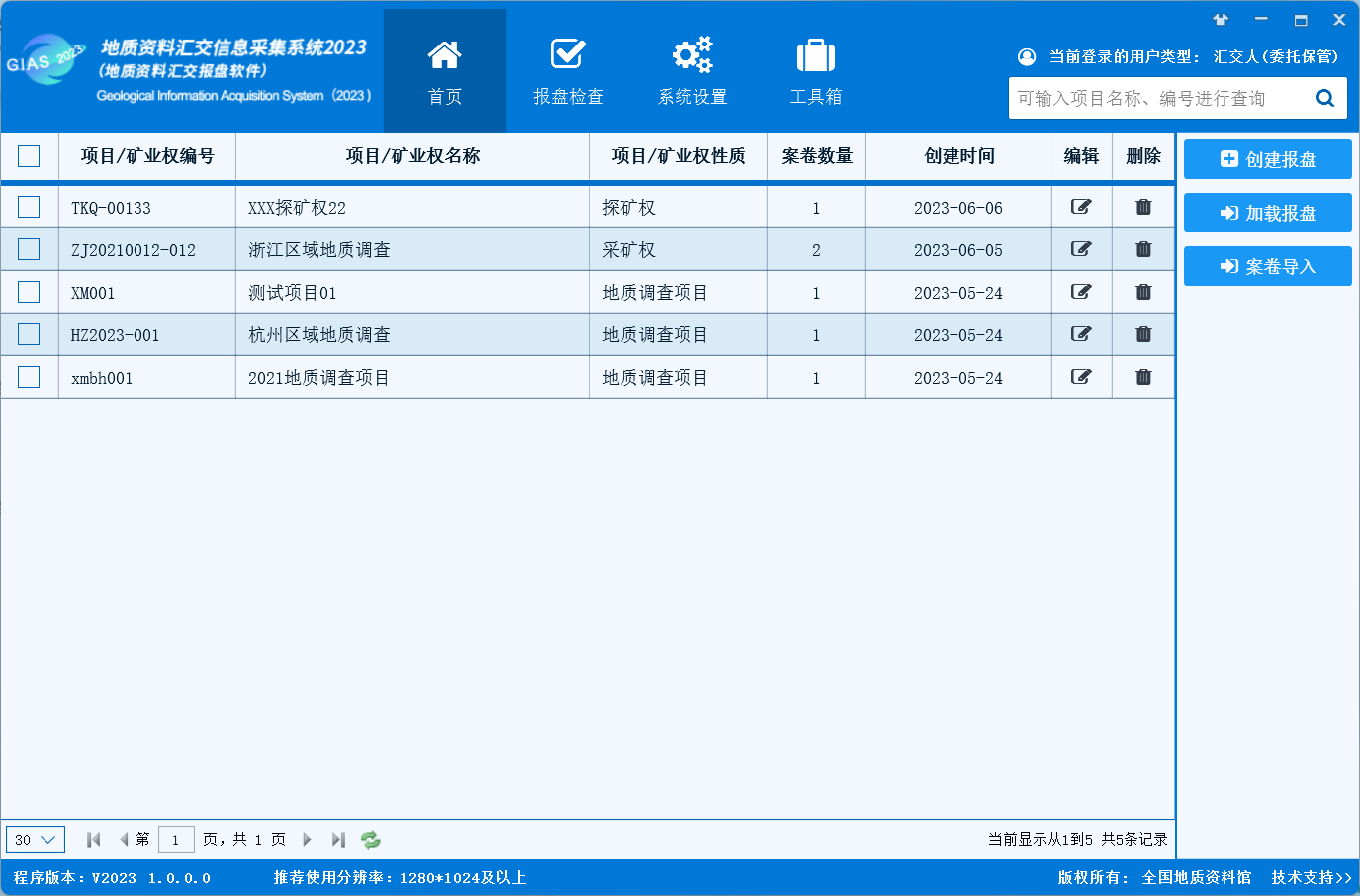Go to next page of records
The width and height of the screenshot is (1360, 896).
(x=307, y=840)
